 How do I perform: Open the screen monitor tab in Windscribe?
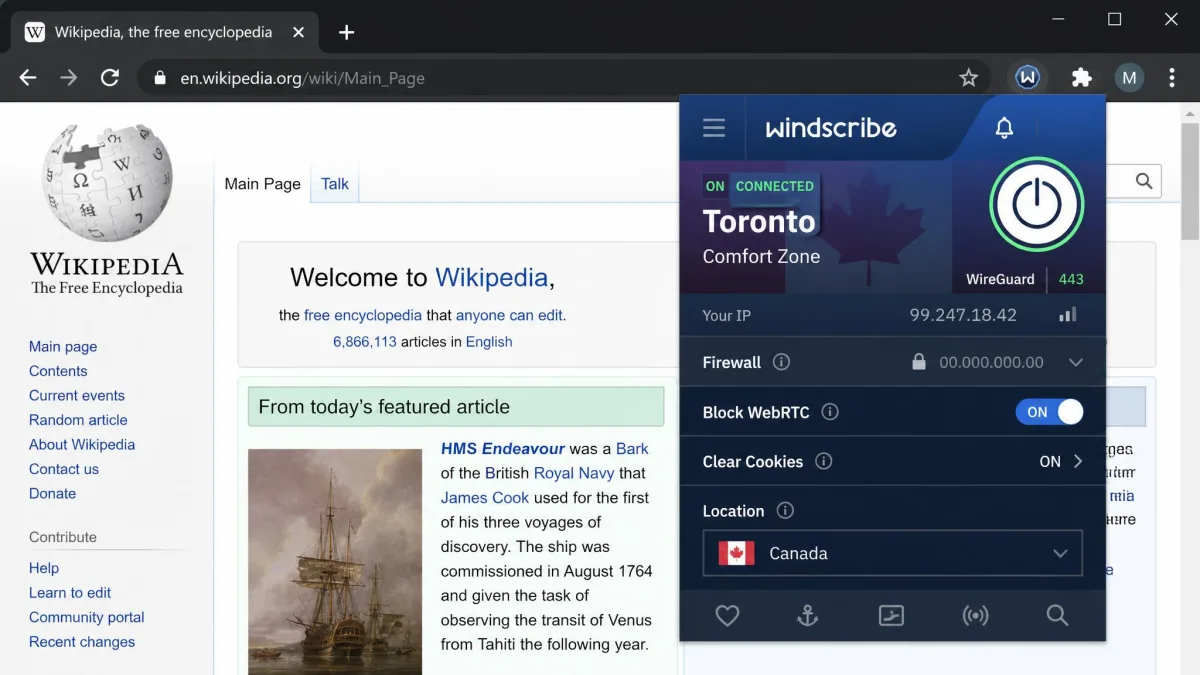coord(891,616)
